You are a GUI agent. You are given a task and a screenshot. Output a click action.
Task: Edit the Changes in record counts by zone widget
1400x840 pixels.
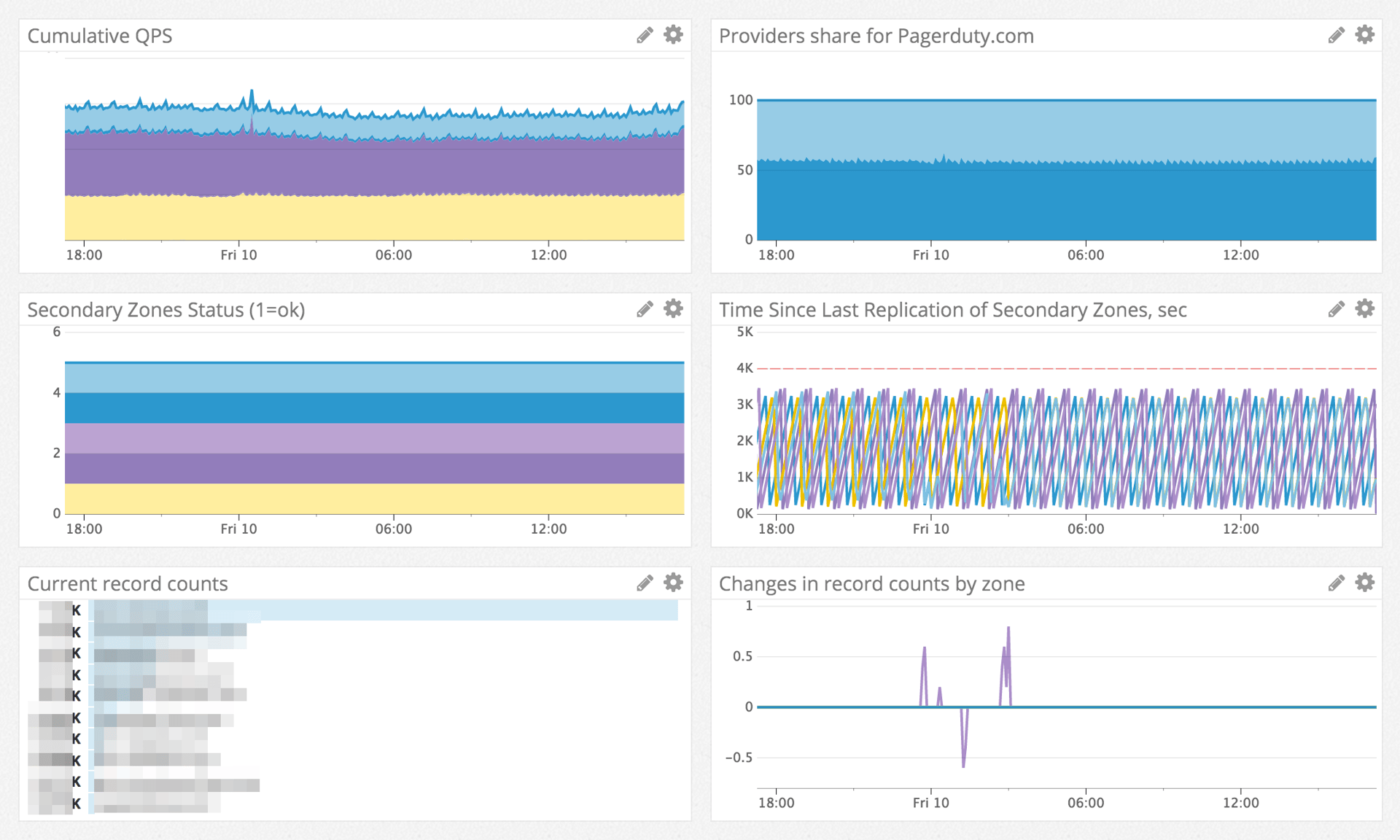[x=1336, y=583]
